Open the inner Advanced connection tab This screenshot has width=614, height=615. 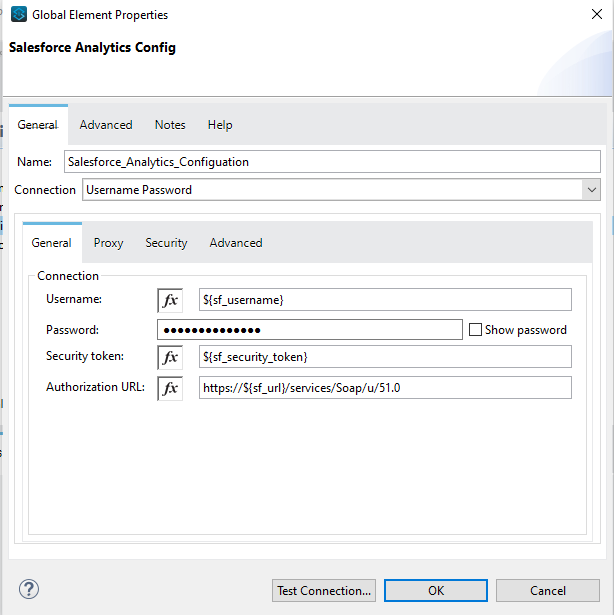(236, 243)
